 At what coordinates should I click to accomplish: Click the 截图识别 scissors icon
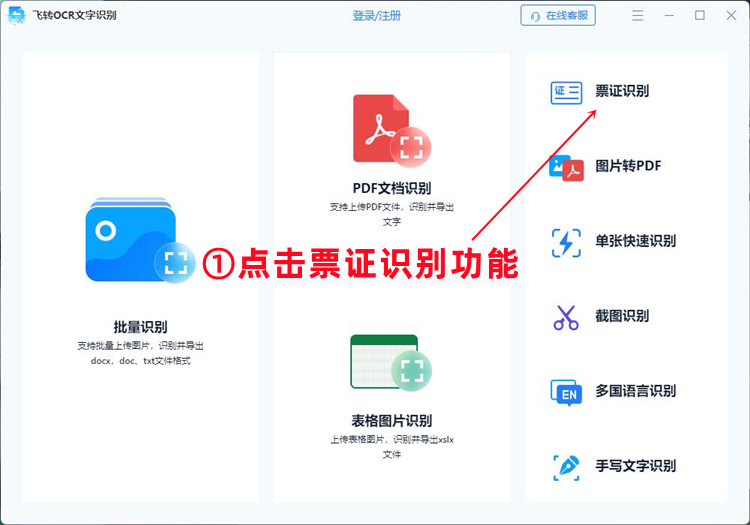pos(566,317)
